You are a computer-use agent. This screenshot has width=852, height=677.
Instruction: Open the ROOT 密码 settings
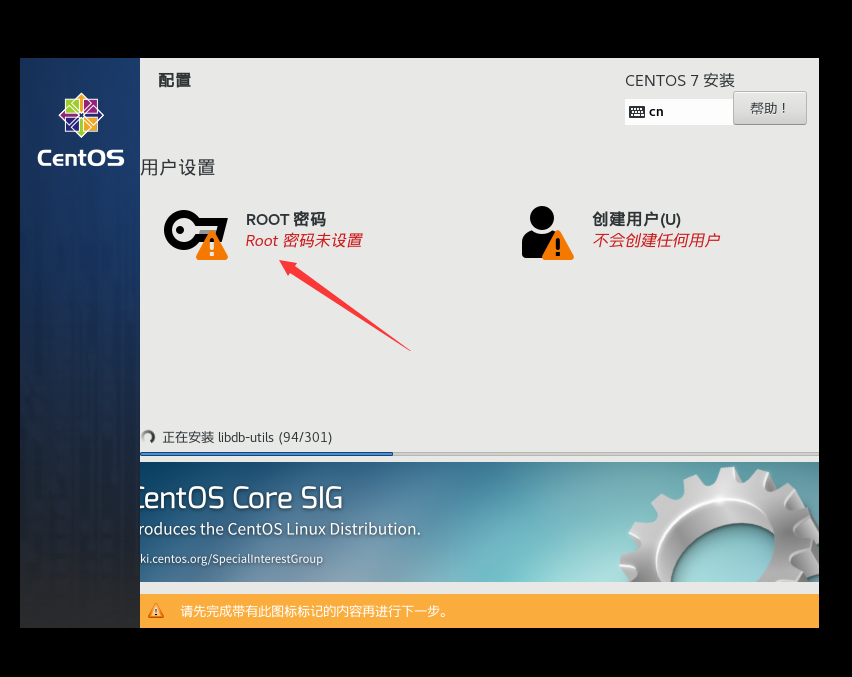pyautogui.click(x=286, y=220)
